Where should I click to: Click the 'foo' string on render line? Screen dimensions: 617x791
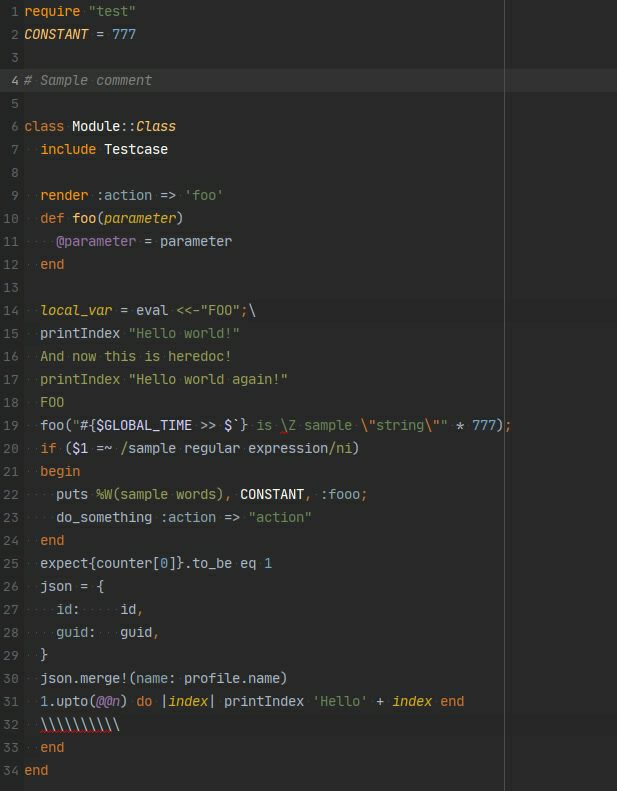click(204, 195)
